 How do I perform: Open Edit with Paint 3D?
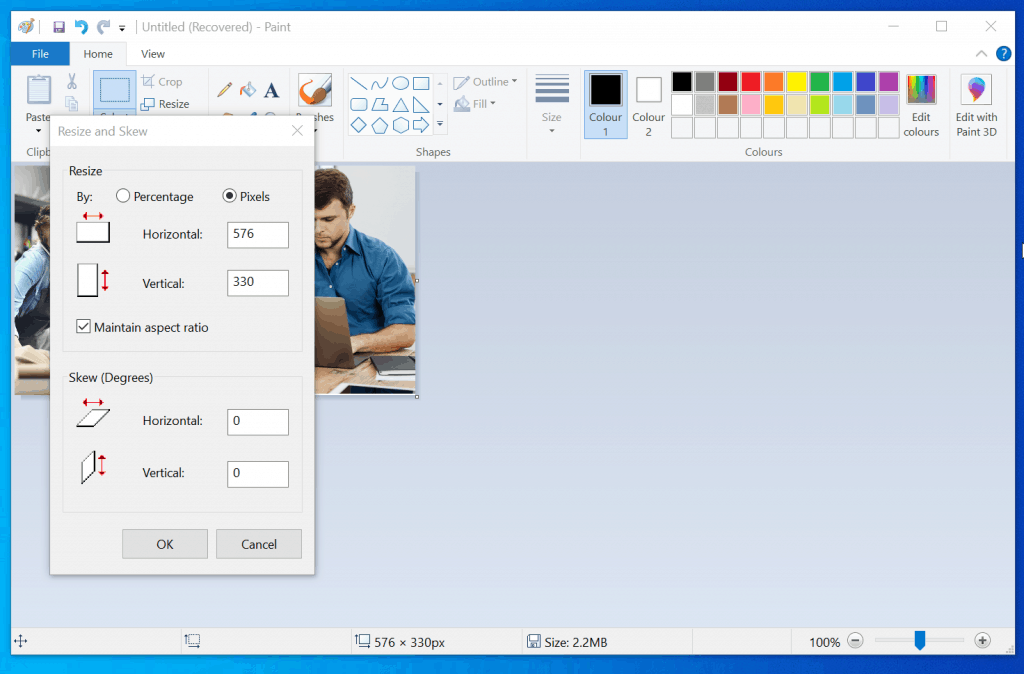coord(975,103)
